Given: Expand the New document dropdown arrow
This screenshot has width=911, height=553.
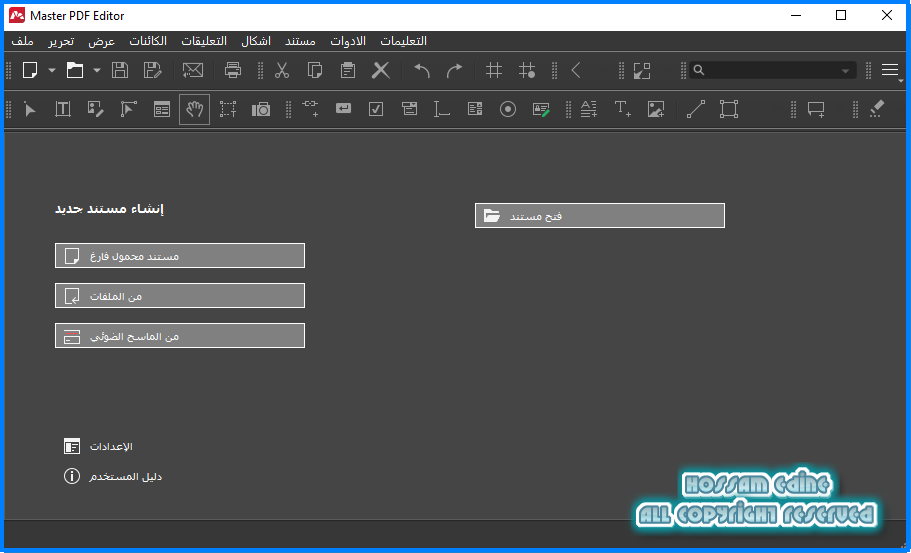Looking at the screenshot, I should 52,70.
